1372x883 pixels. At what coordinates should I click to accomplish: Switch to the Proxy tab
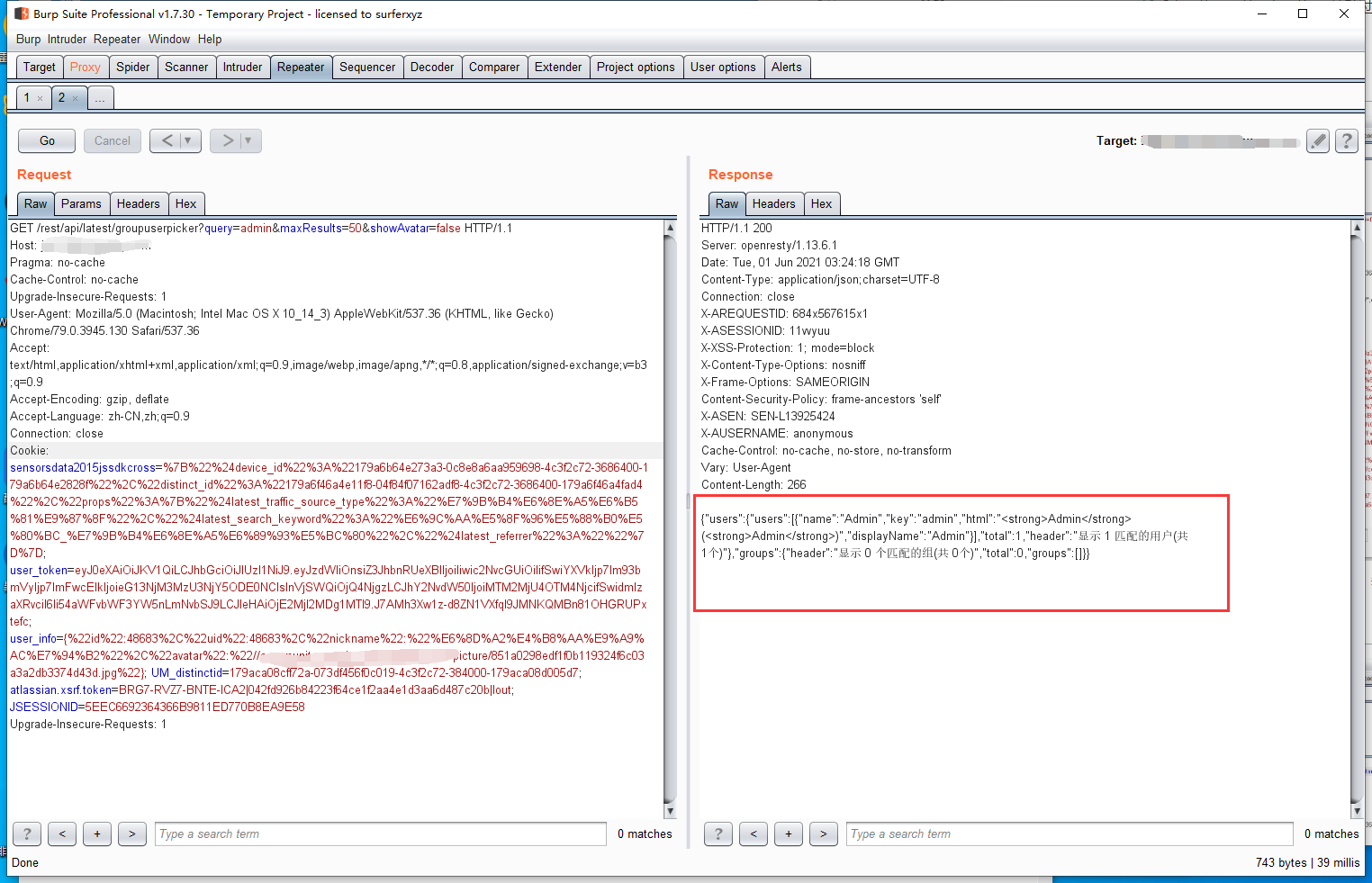[x=85, y=67]
